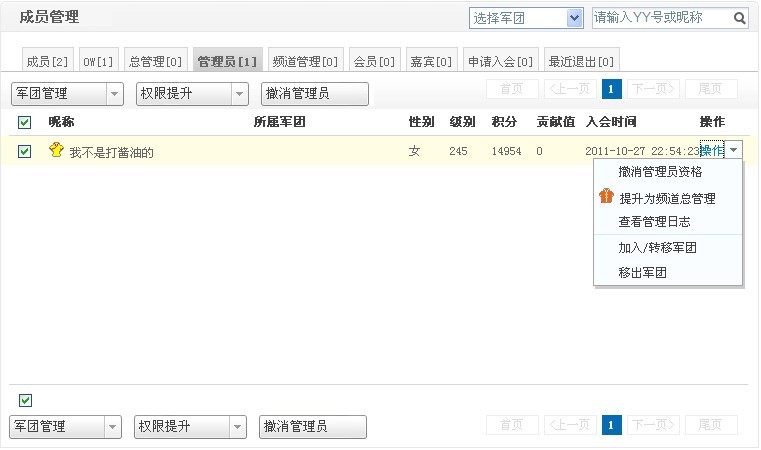Expand the top 权限提升 dropdown
Viewport: 761px width, 450px height.
click(239, 94)
